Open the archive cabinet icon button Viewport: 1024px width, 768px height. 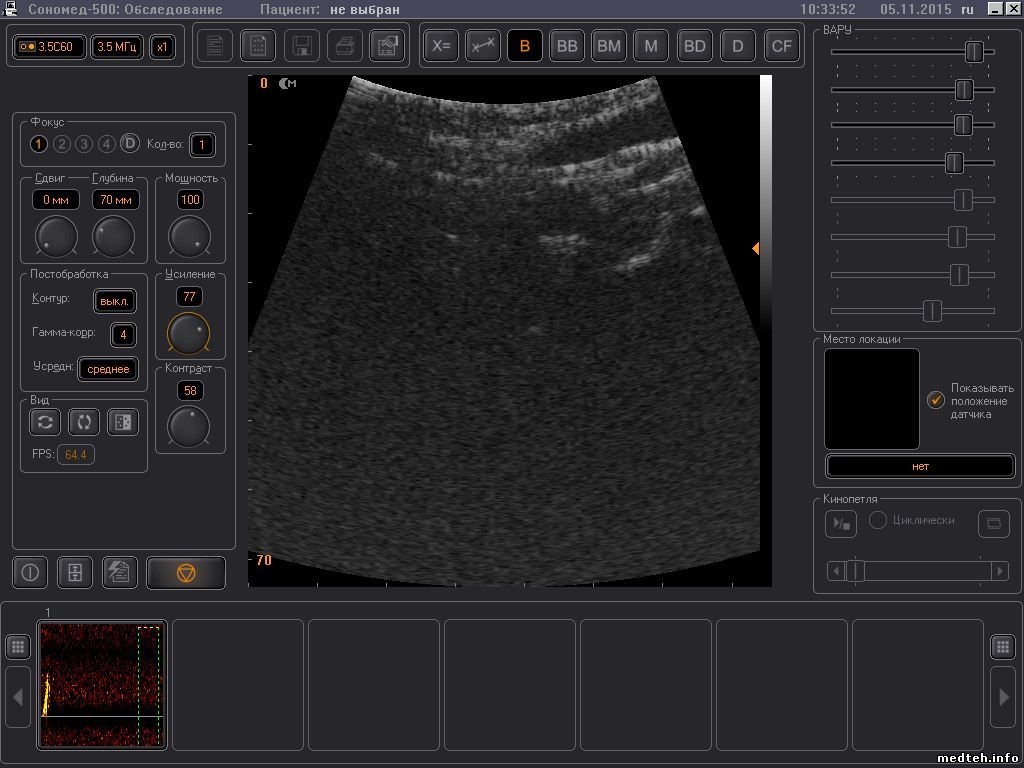click(75, 573)
